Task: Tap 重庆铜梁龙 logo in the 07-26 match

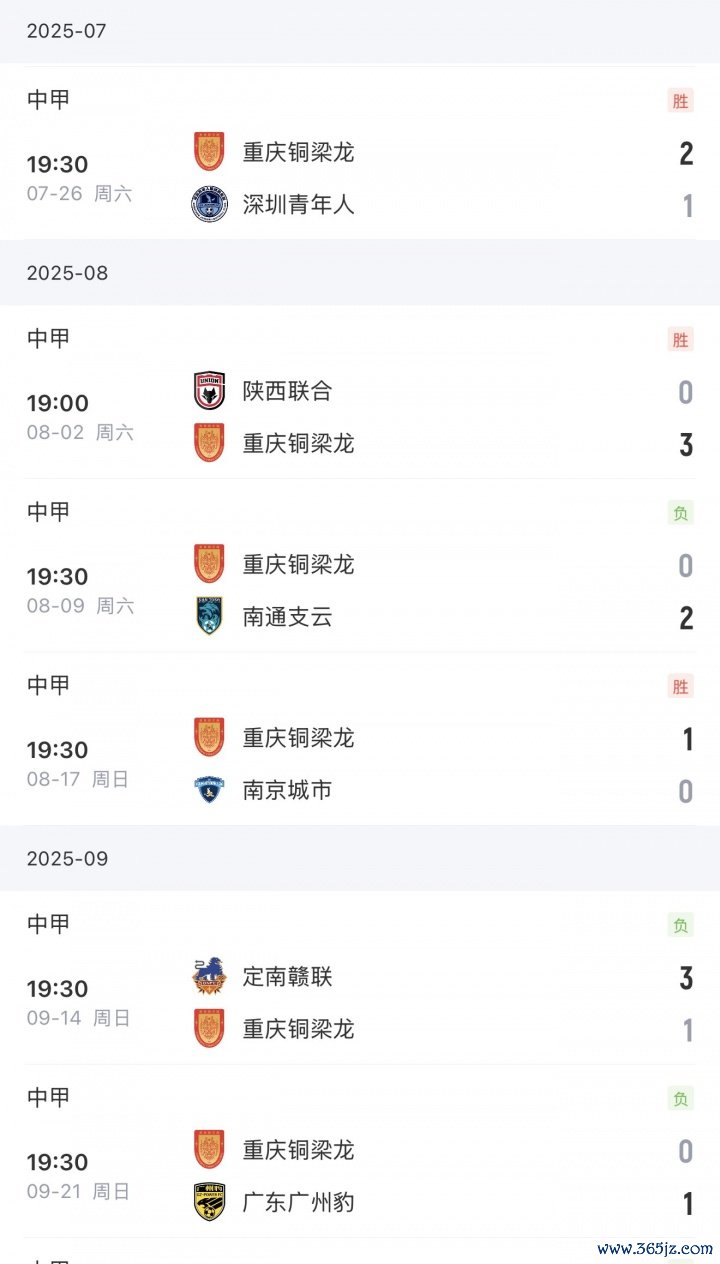Action: tap(209, 152)
